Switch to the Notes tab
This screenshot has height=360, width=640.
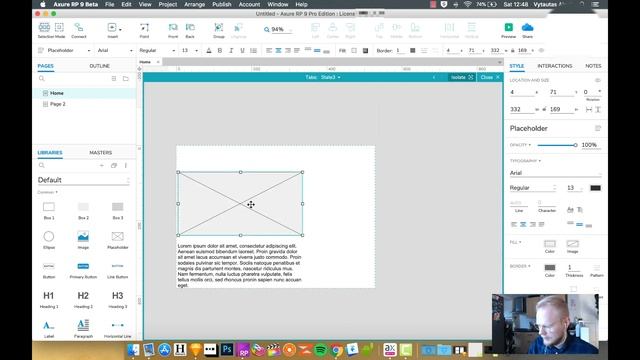(x=593, y=66)
